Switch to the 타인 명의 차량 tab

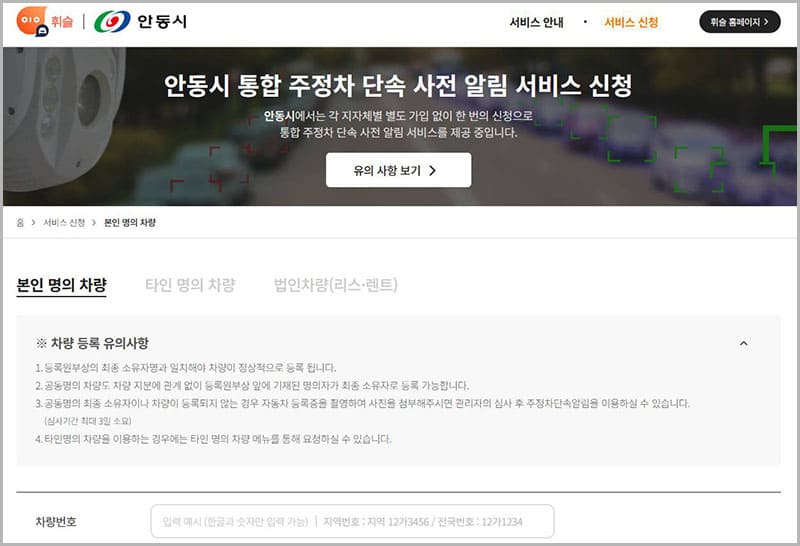point(190,285)
